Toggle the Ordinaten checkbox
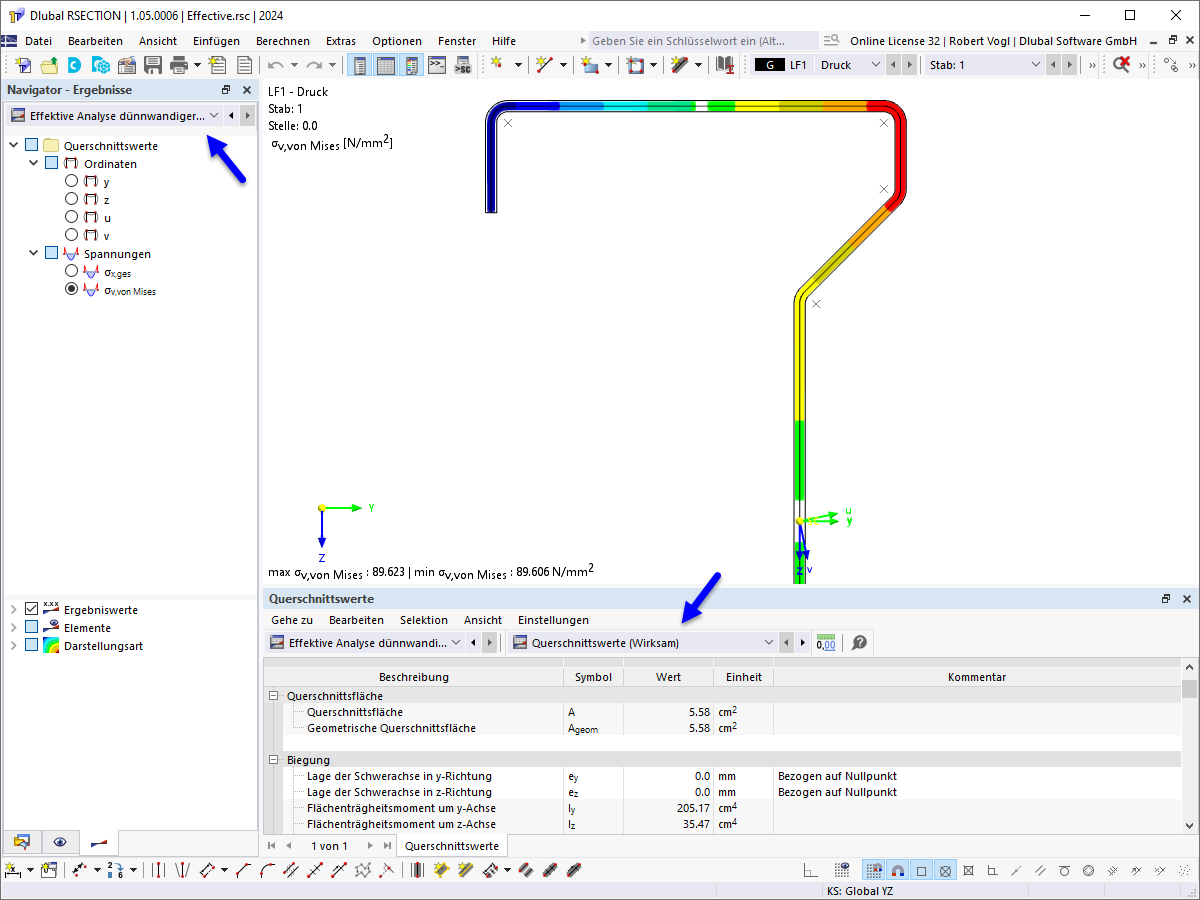This screenshot has width=1200, height=900. click(52, 163)
